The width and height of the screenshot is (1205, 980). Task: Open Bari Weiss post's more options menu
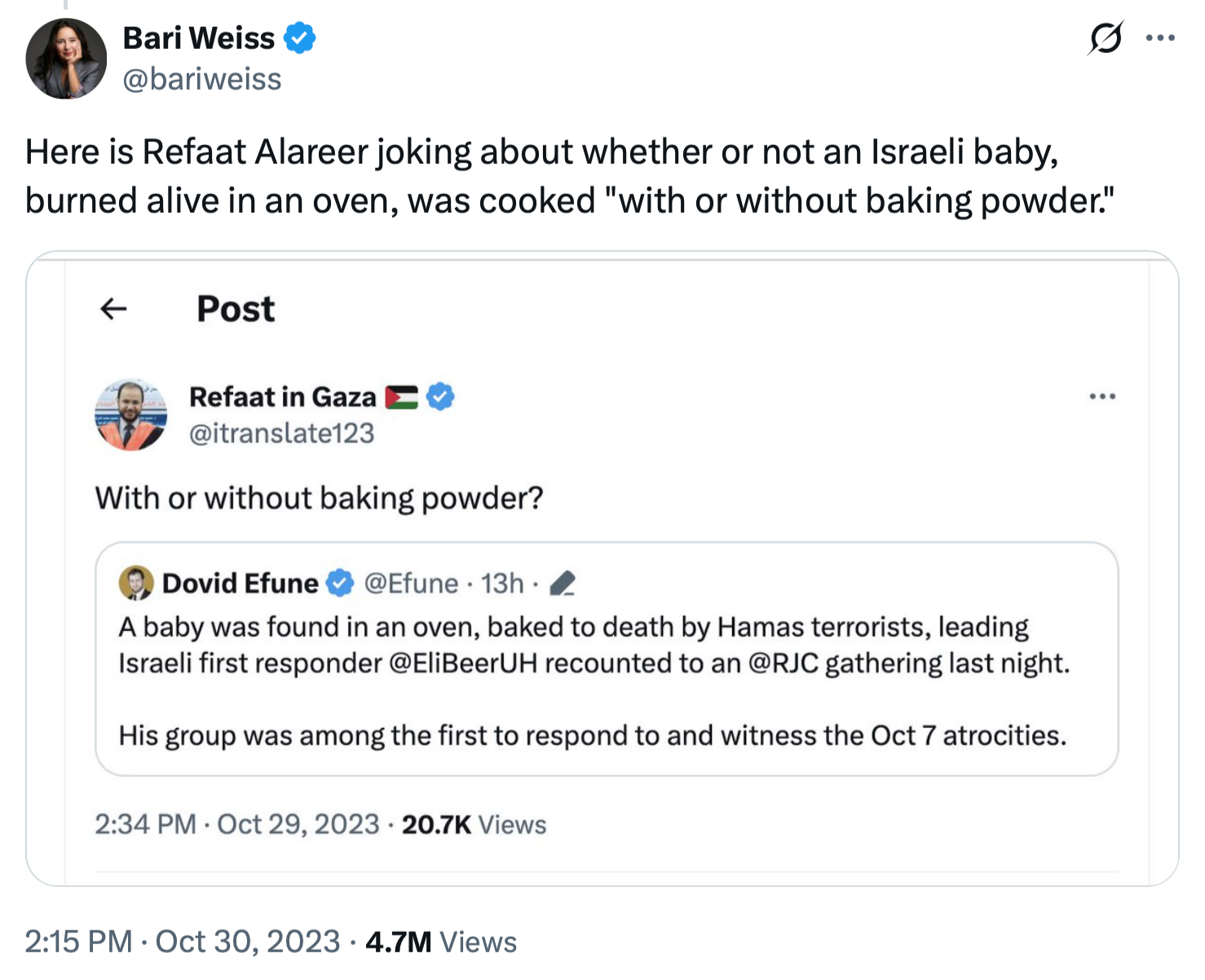click(1159, 38)
